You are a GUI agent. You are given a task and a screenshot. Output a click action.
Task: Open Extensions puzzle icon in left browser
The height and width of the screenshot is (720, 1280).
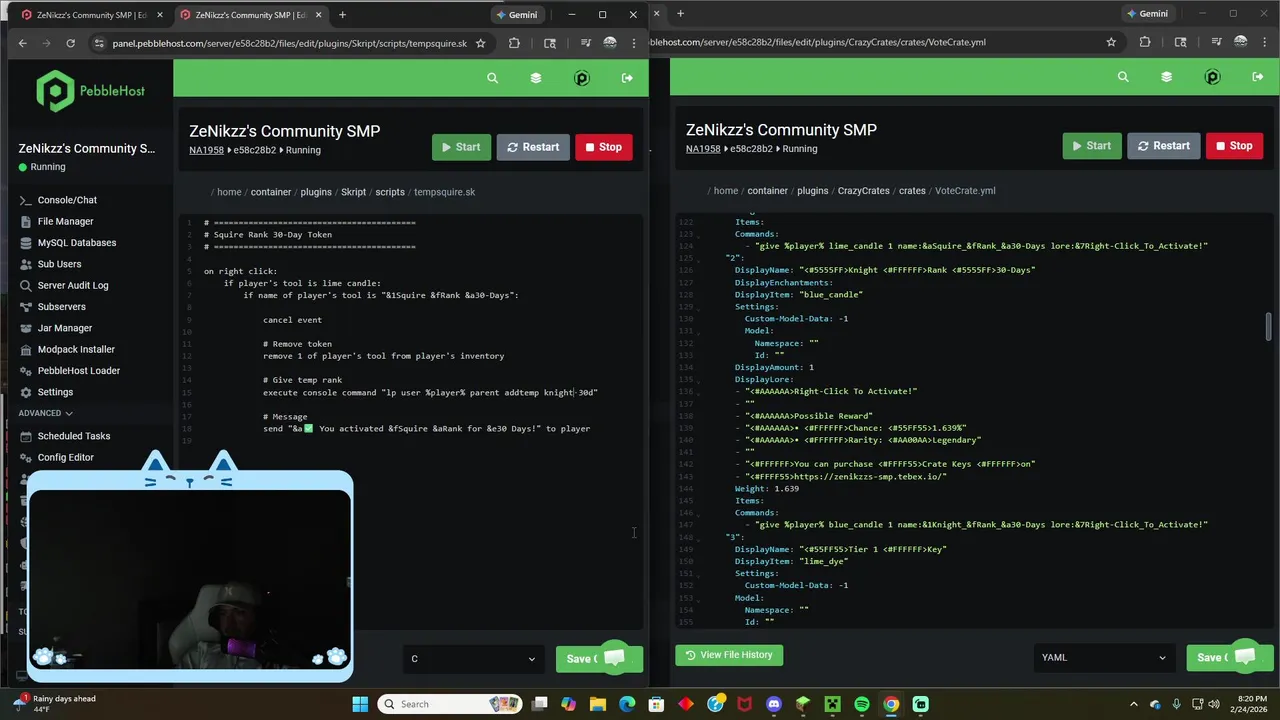pos(514,43)
